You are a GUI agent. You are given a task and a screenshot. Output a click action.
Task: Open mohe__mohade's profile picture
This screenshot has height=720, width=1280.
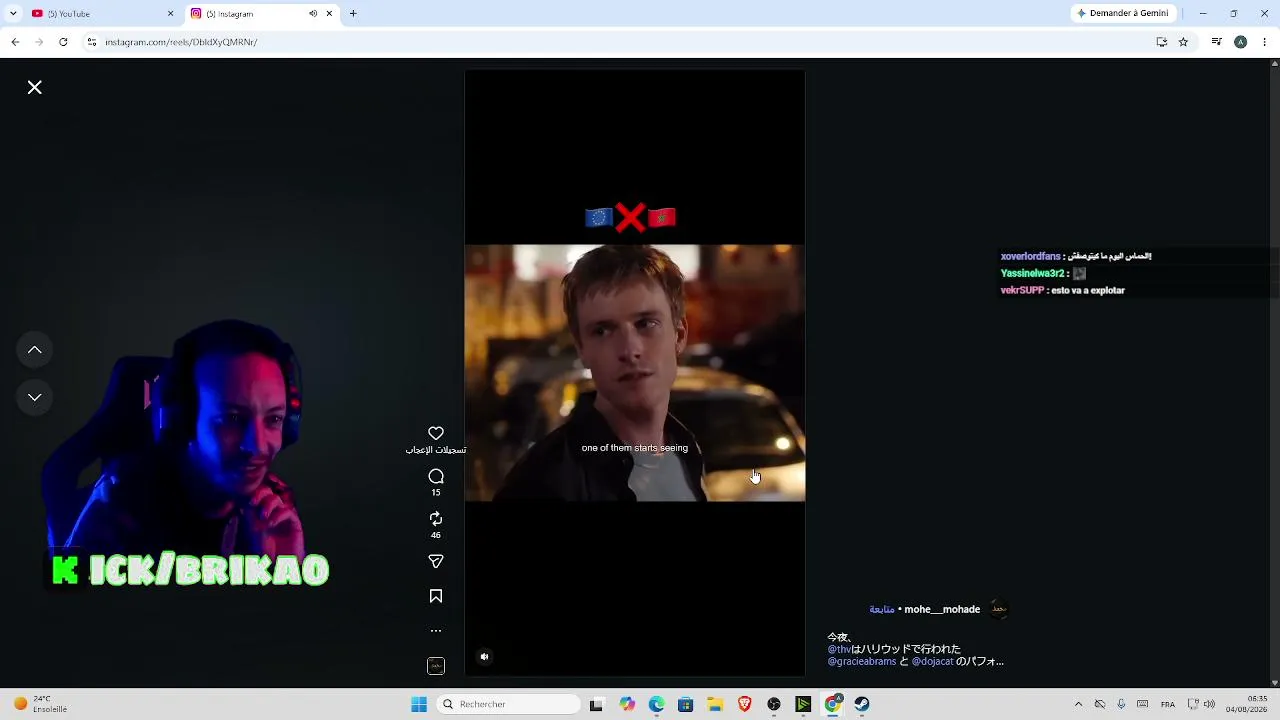click(x=998, y=609)
